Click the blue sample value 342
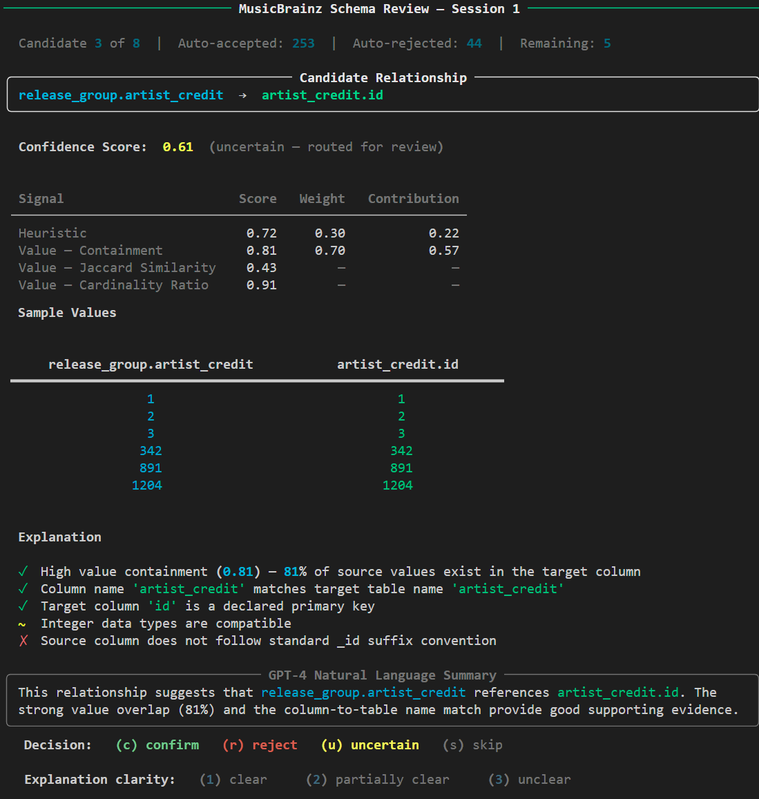The height and width of the screenshot is (799, 759). click(151, 451)
